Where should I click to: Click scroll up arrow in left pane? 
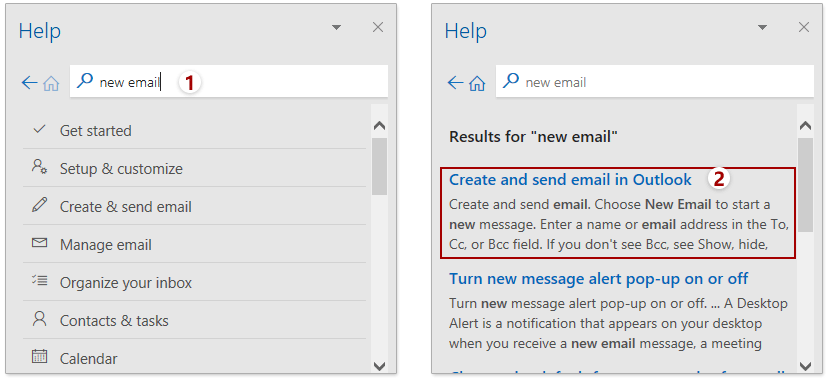pos(379,126)
